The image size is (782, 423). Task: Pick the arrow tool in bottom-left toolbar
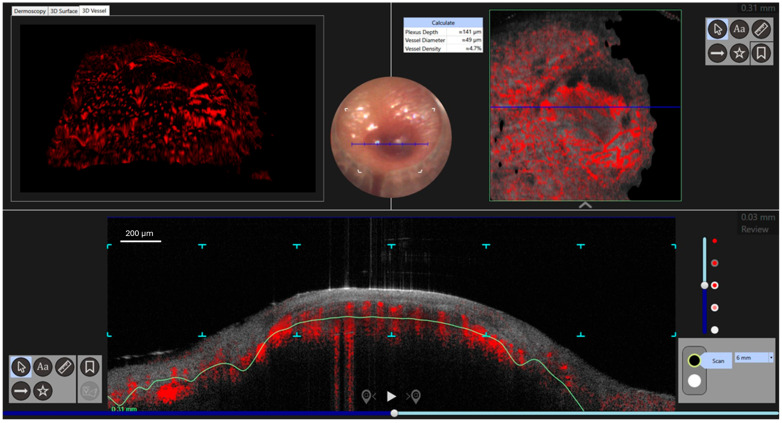pyautogui.click(x=21, y=391)
